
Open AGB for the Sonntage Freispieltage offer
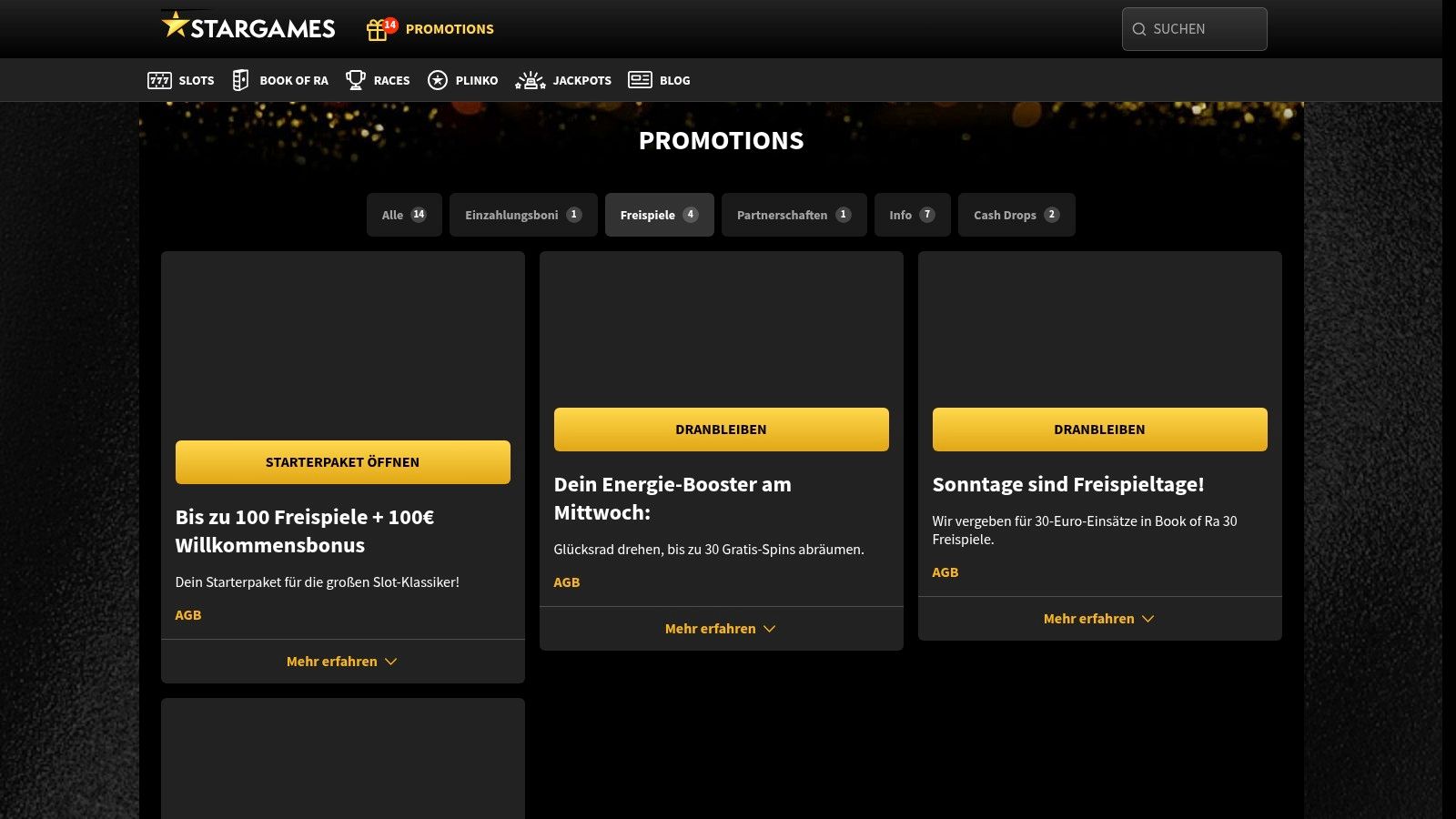[945, 572]
